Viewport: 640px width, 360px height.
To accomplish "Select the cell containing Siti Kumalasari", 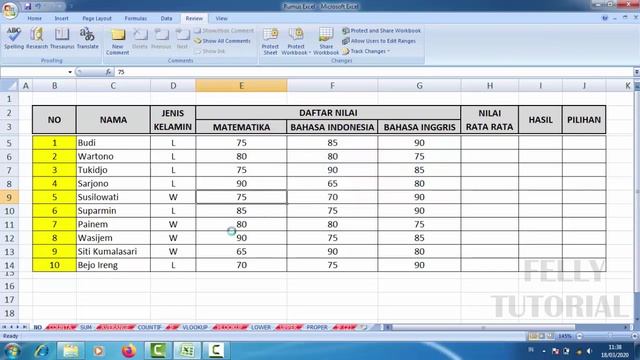I will tap(113, 251).
